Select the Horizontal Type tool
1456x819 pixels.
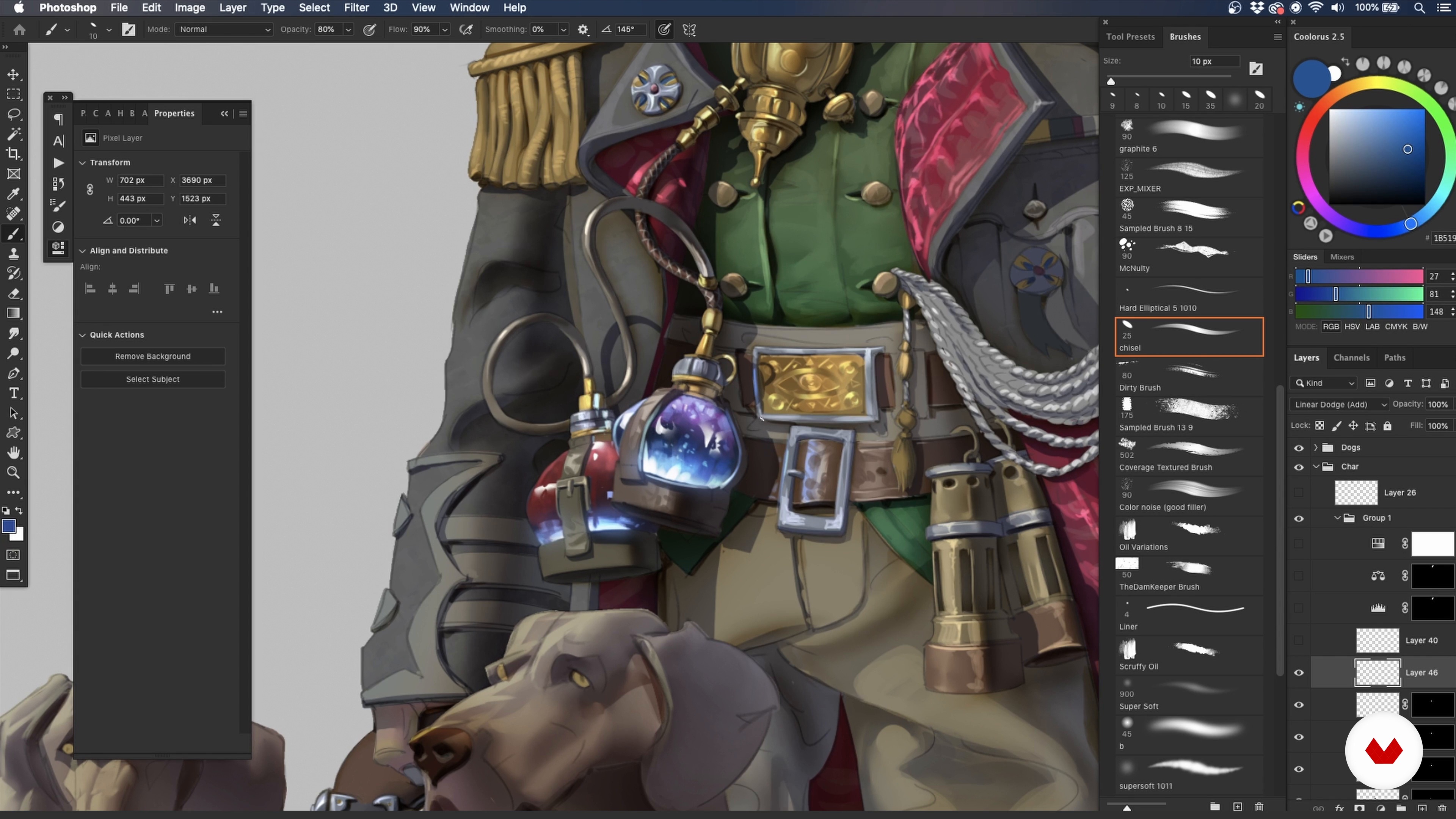pos(14,393)
